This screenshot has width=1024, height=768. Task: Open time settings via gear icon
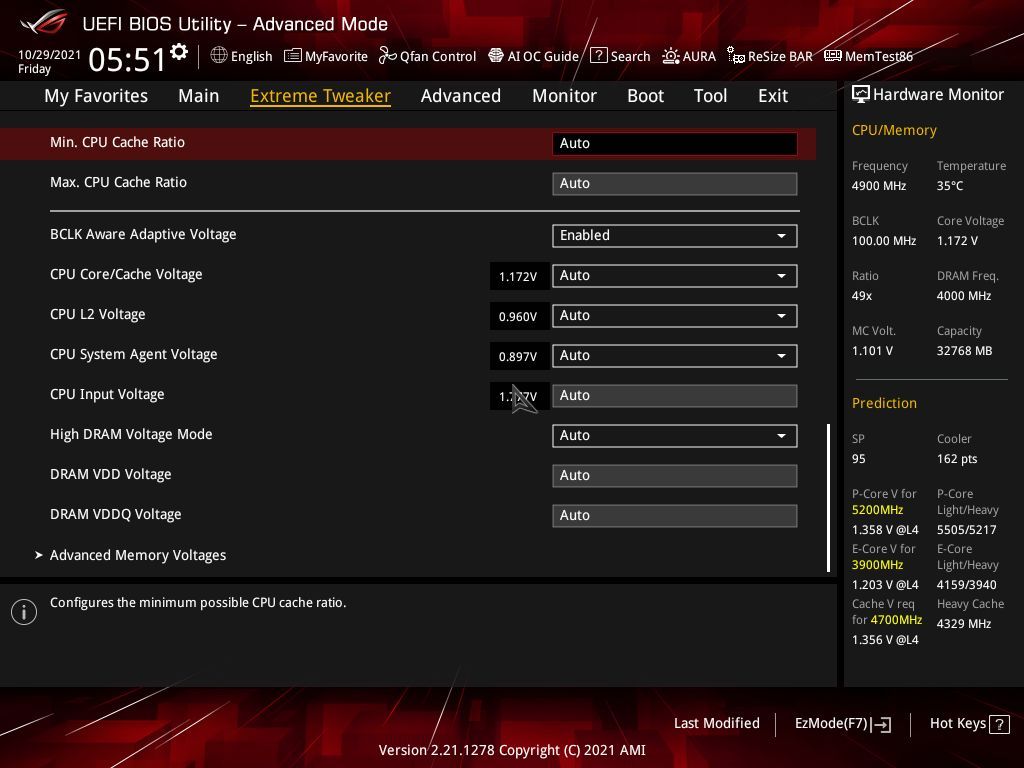point(179,52)
